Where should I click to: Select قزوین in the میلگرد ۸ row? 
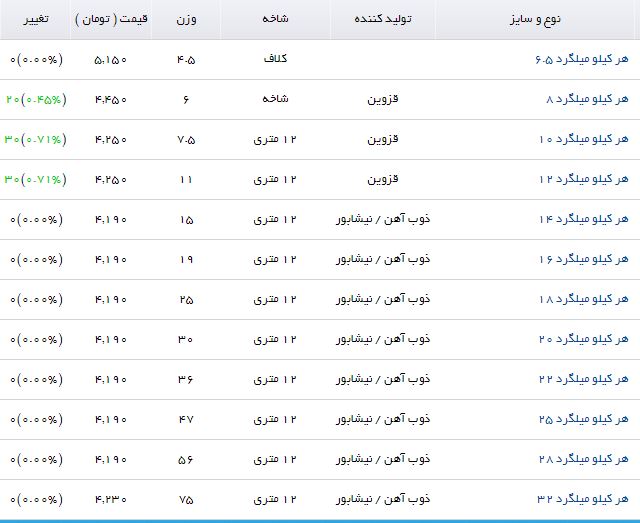(x=383, y=99)
